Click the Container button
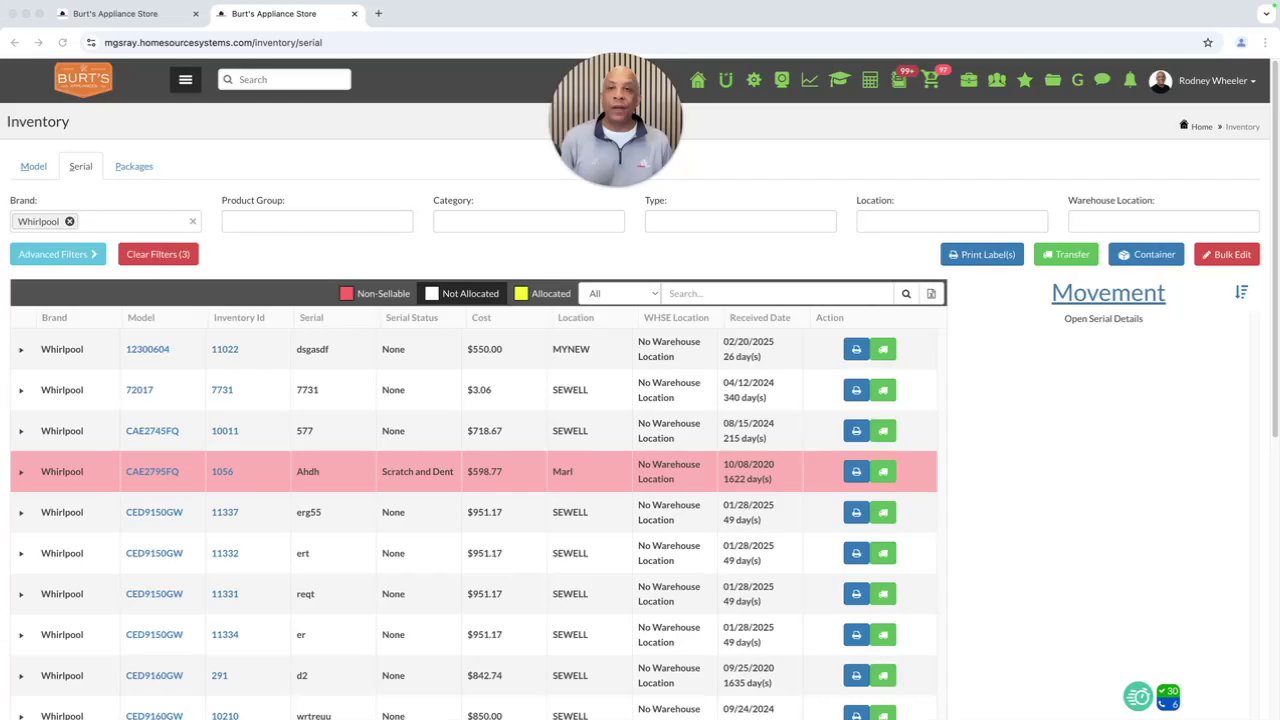This screenshot has width=1280, height=720. [x=1146, y=254]
